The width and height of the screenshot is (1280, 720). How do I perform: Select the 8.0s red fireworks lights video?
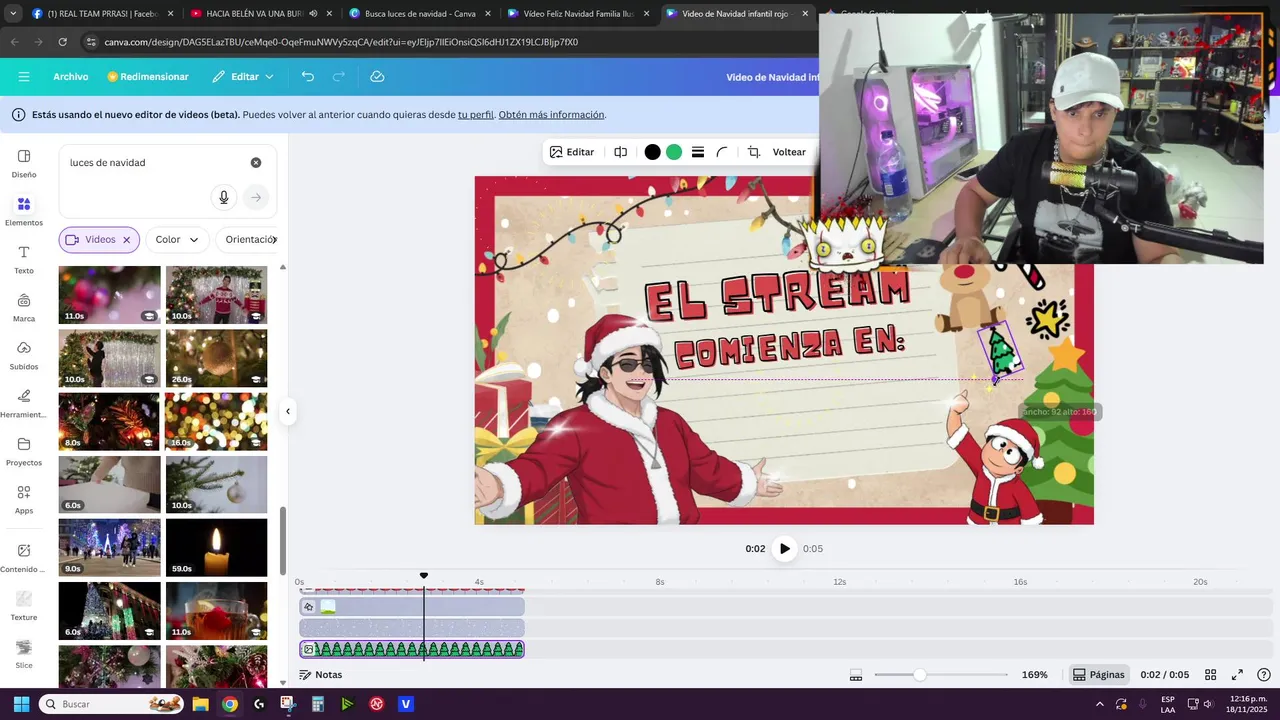point(109,421)
